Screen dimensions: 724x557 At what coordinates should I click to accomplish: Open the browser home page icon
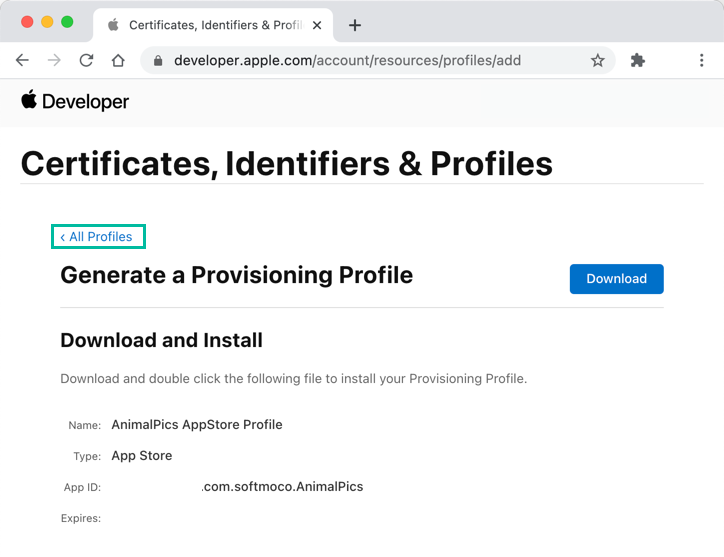[x=118, y=61]
